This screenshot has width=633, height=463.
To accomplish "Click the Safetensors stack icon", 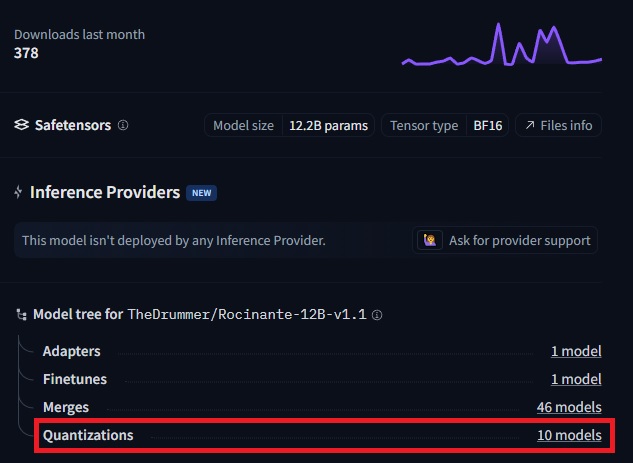I will coord(21,125).
